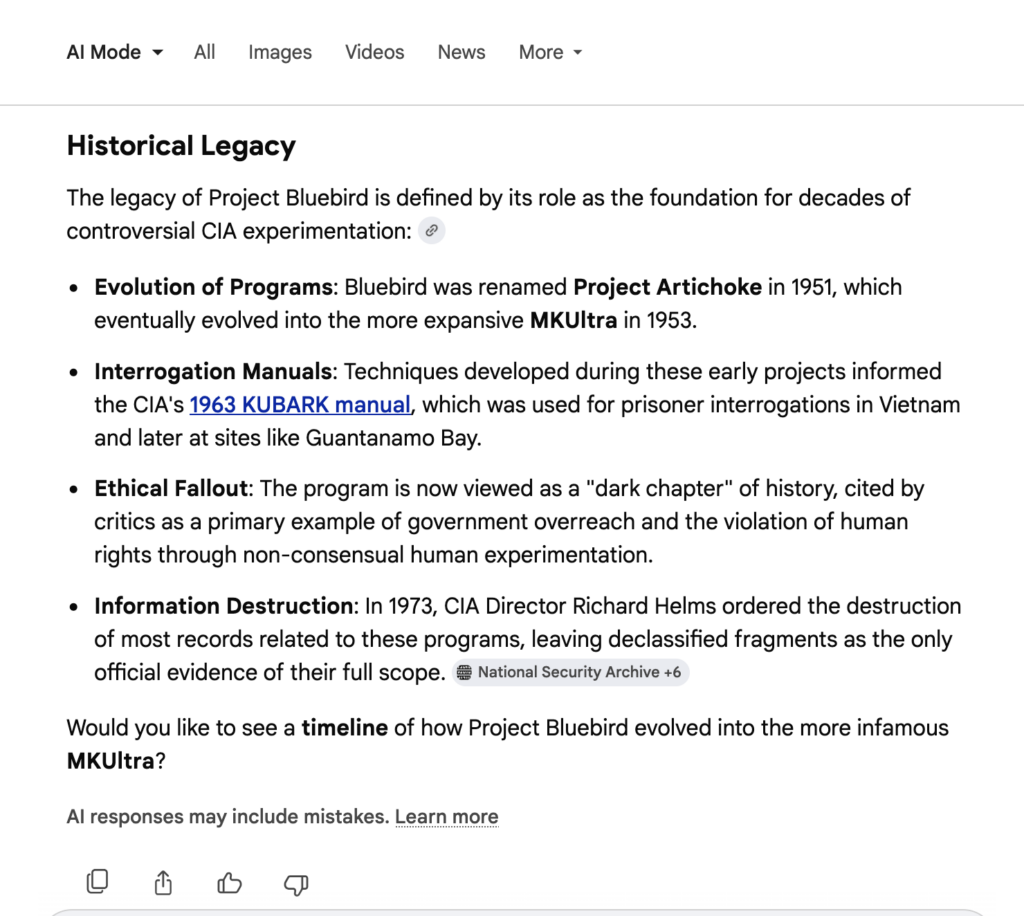Screen dimensions: 1024x916
Task: Copy the AI response with the copy icon
Action: pos(97,882)
